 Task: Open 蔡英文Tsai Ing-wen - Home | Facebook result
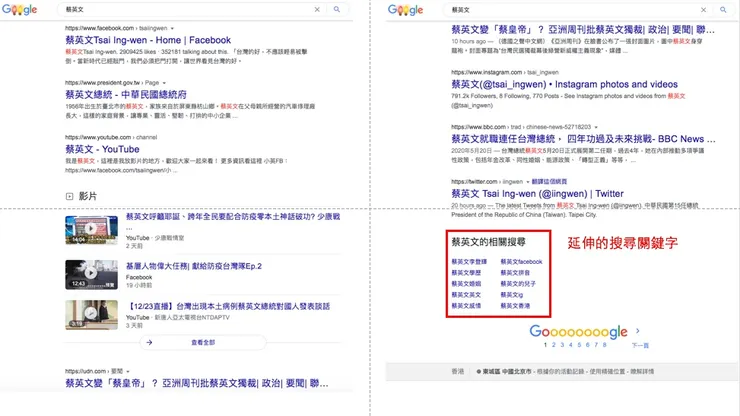tap(148, 40)
